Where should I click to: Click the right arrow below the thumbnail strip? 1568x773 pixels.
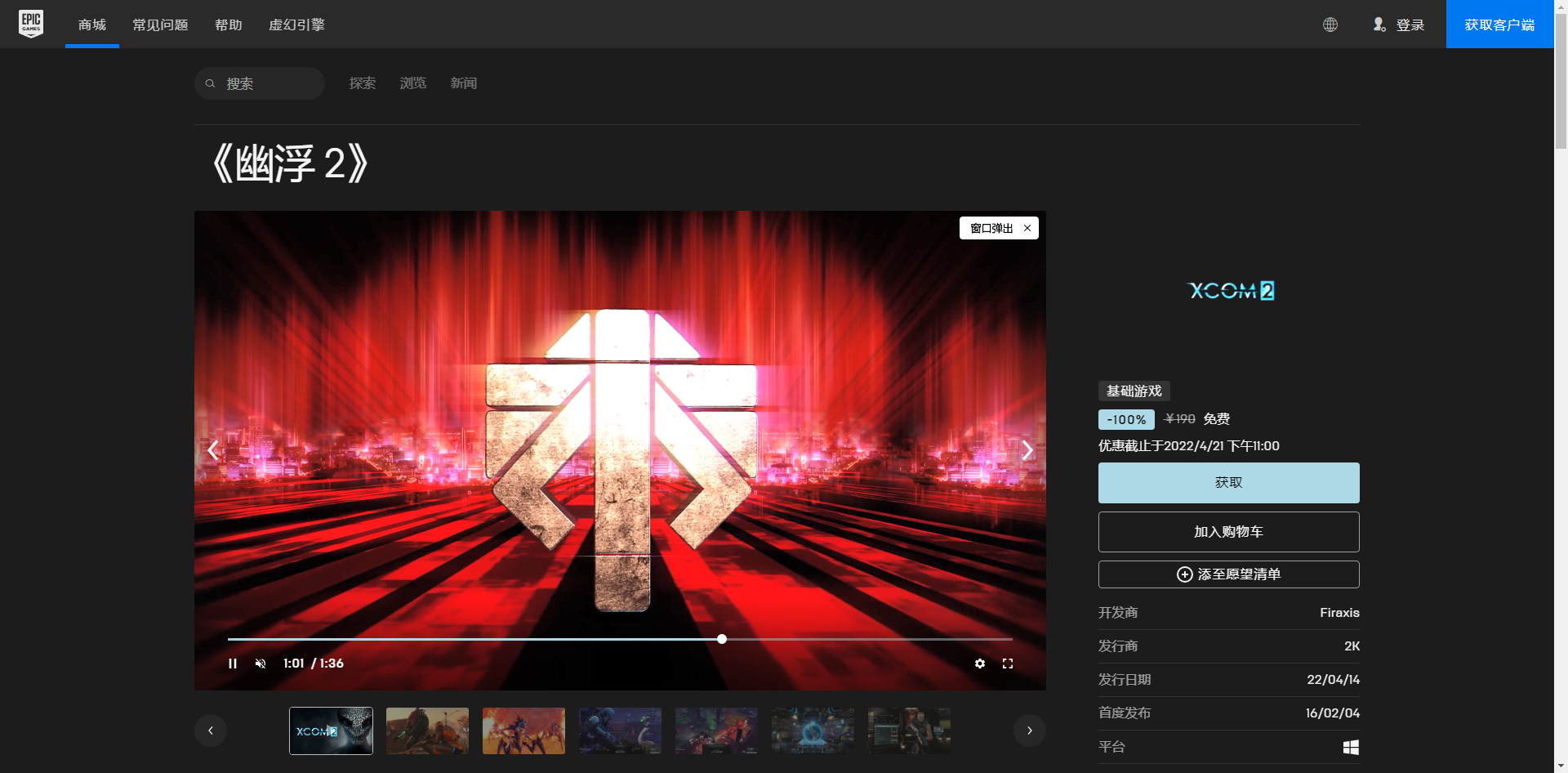1030,730
